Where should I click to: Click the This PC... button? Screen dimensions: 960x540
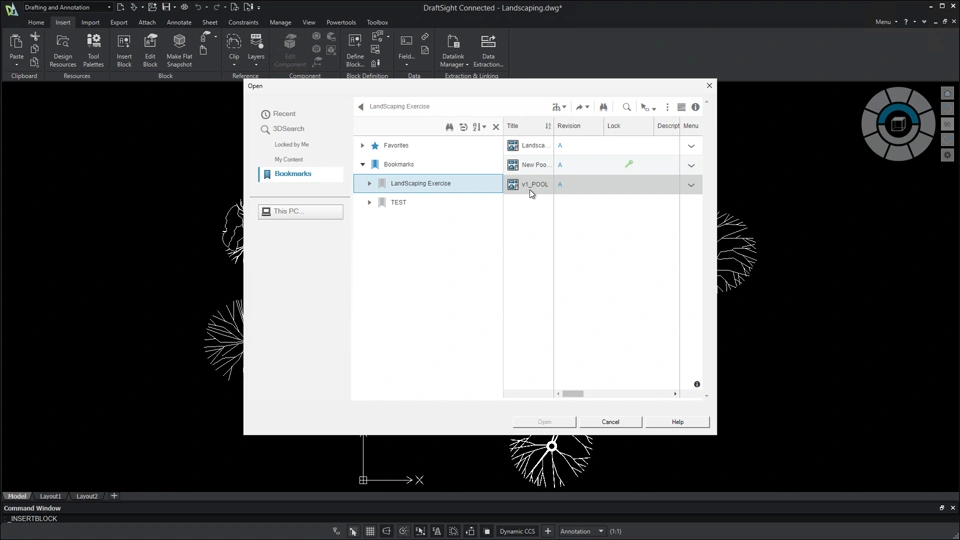(301, 211)
